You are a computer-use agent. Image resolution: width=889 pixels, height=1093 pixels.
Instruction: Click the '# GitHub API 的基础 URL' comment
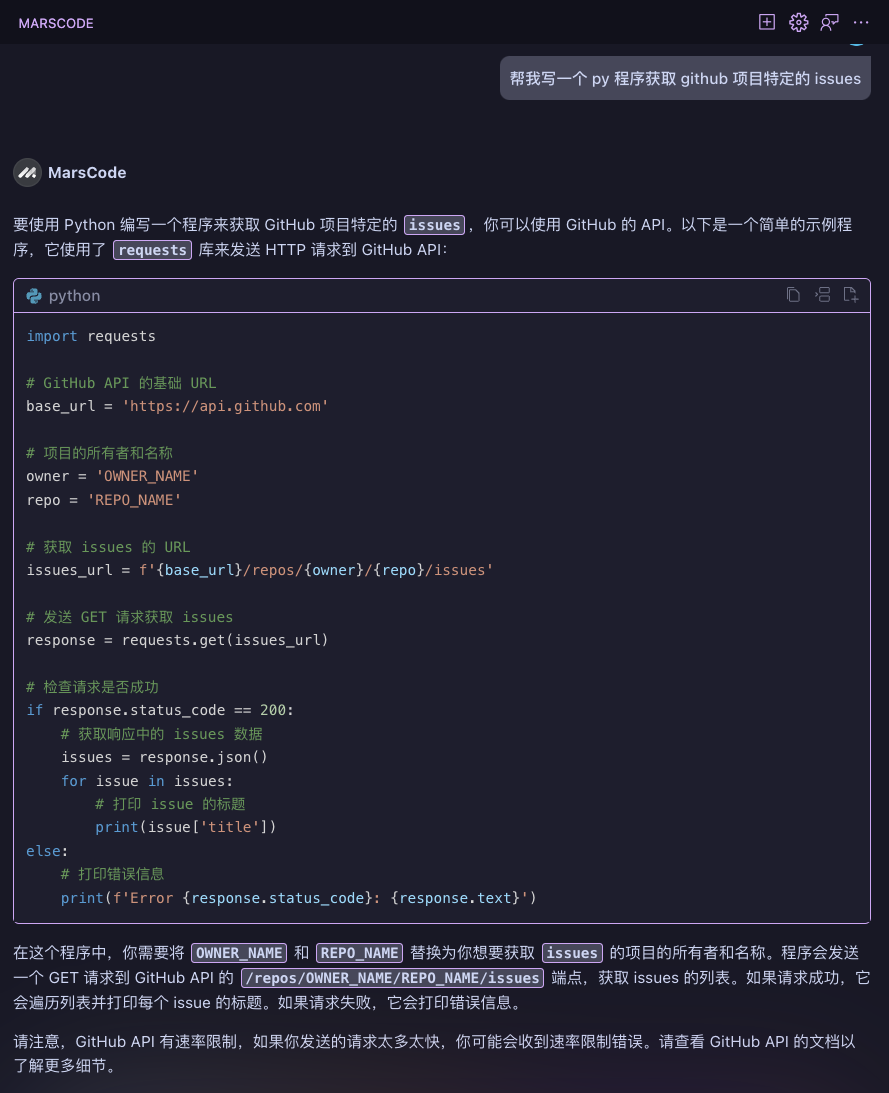(x=121, y=383)
